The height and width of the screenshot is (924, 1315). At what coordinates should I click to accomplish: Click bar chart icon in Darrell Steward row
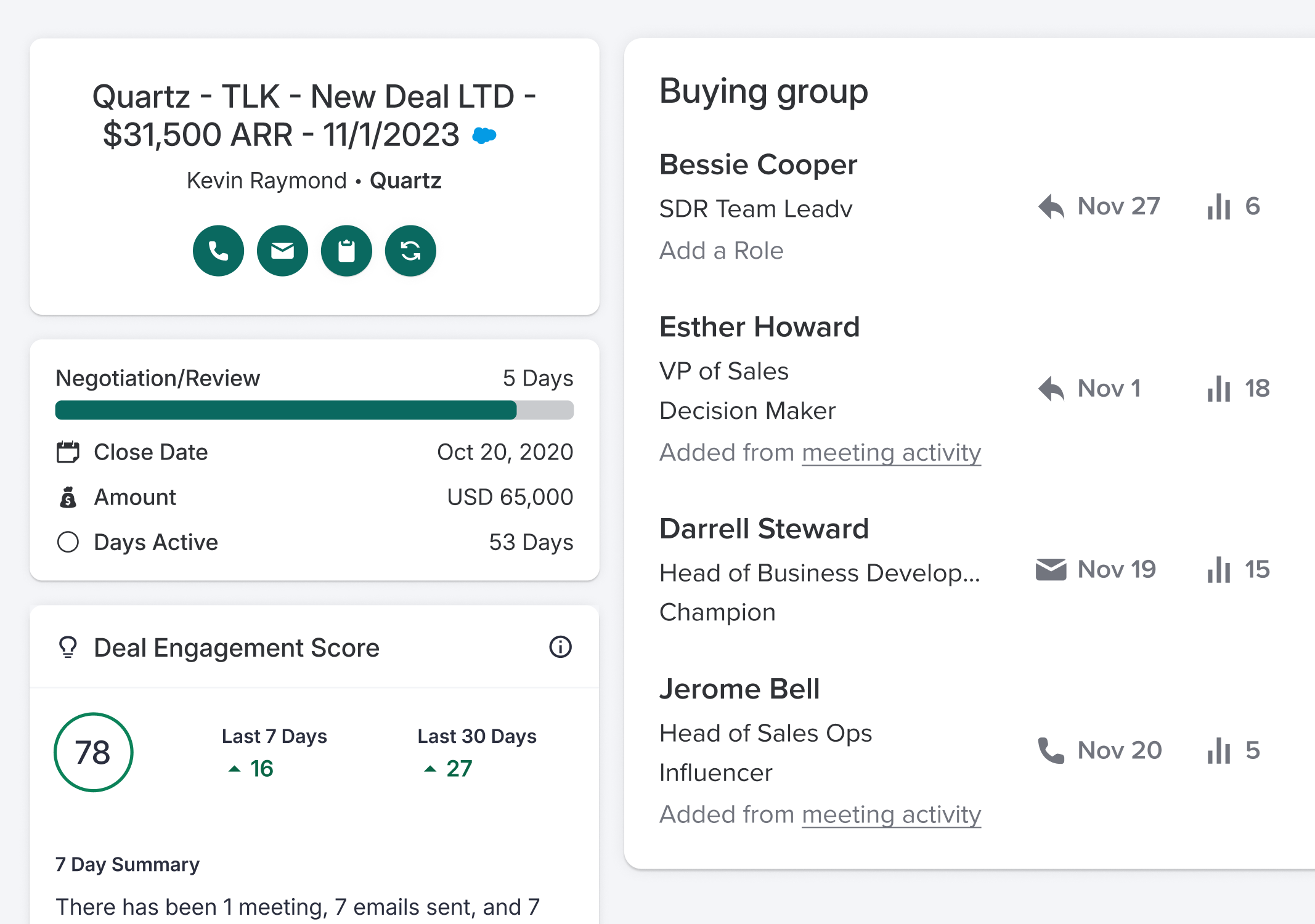(1219, 569)
